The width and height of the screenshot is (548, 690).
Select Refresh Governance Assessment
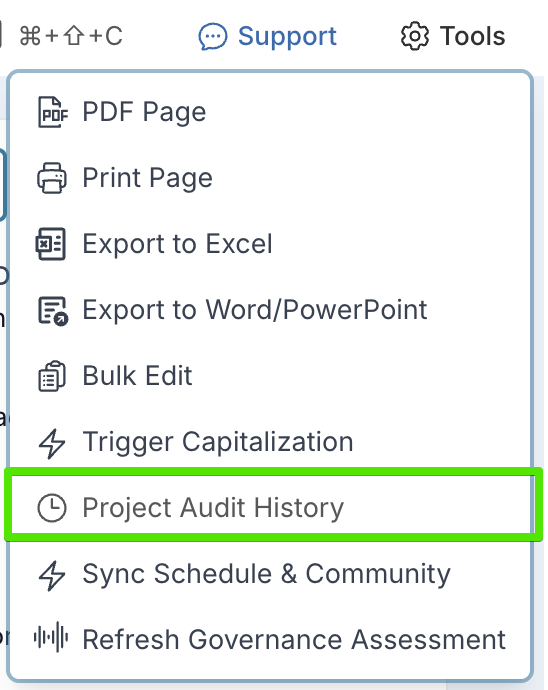(270, 639)
